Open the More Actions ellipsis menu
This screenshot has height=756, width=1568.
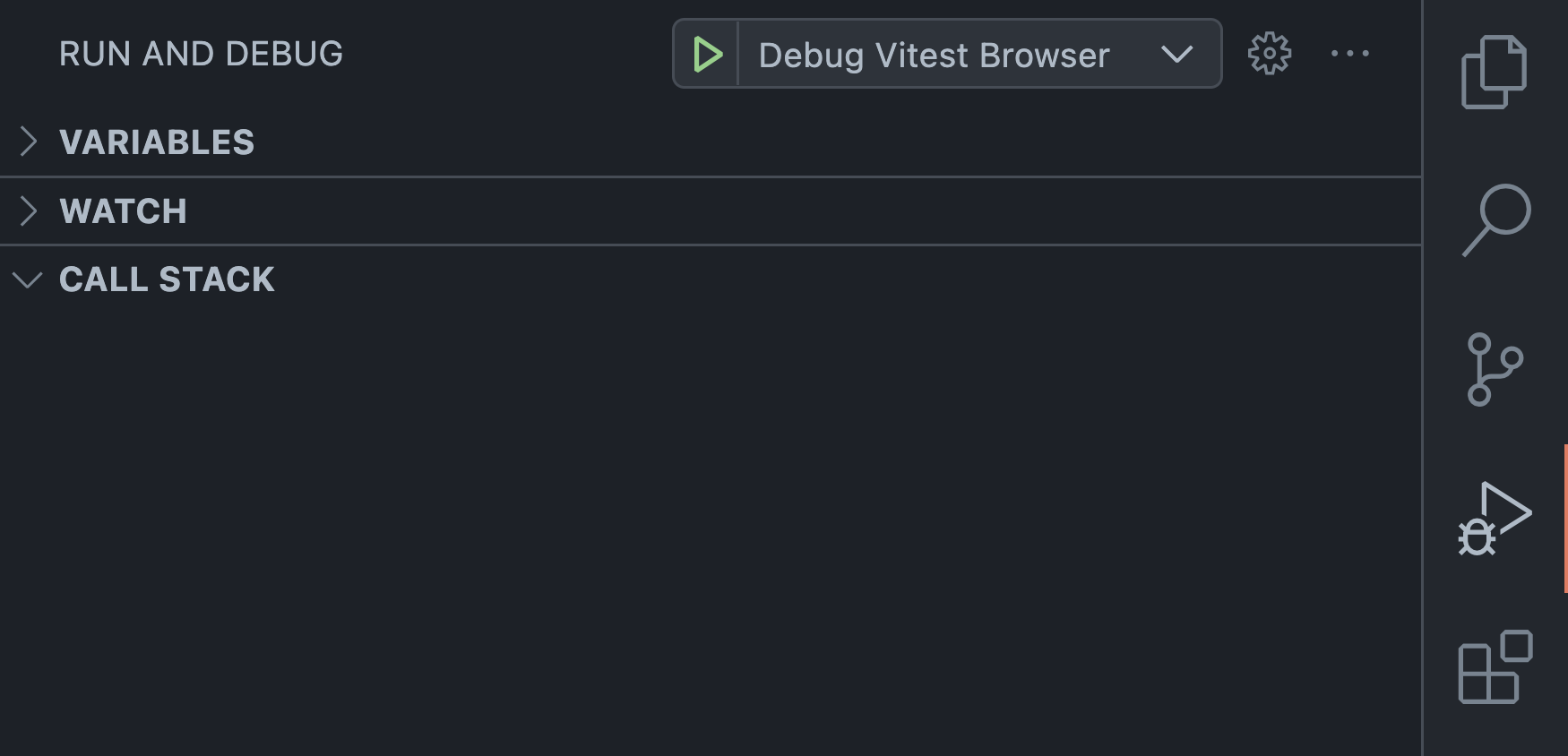[1349, 54]
